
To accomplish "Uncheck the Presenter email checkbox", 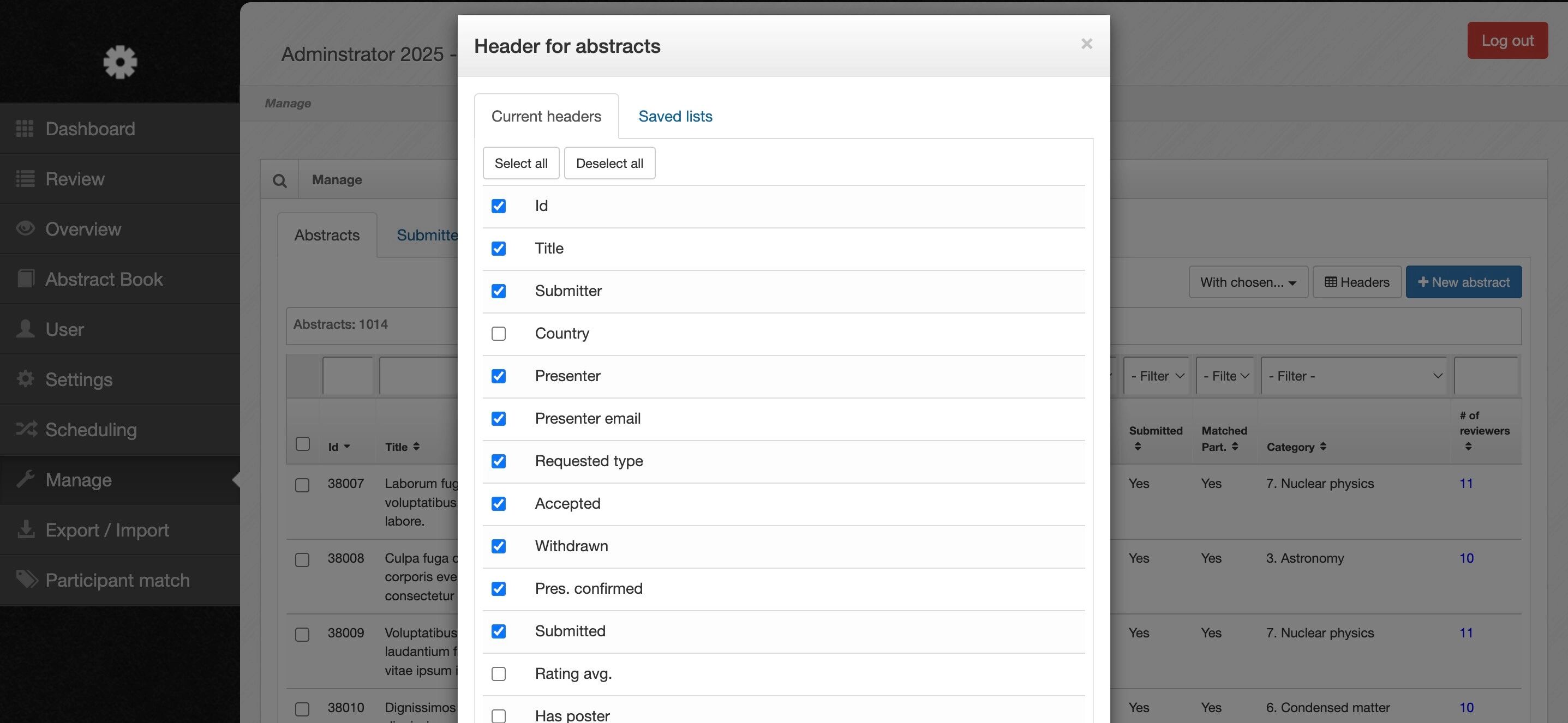I will [499, 418].
